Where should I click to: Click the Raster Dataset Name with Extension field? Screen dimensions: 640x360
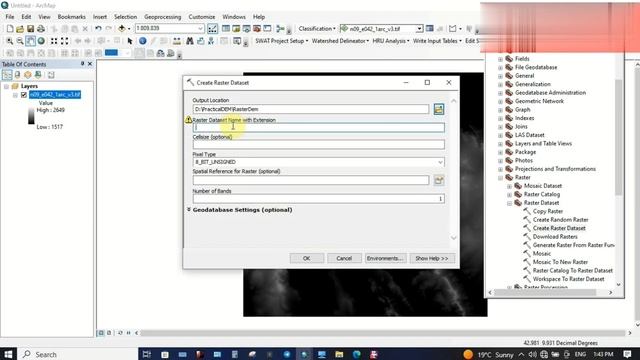319,127
